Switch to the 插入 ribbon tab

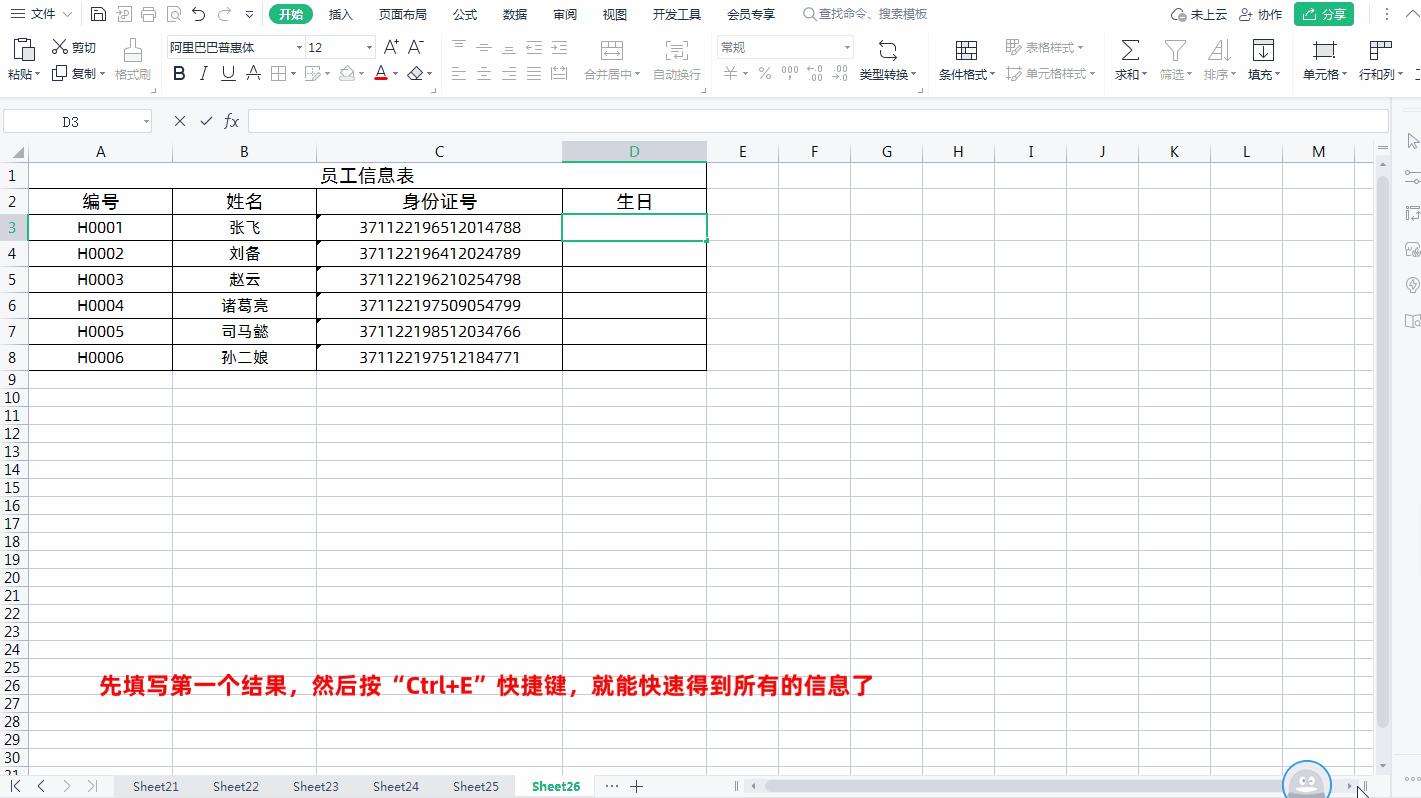click(x=340, y=14)
